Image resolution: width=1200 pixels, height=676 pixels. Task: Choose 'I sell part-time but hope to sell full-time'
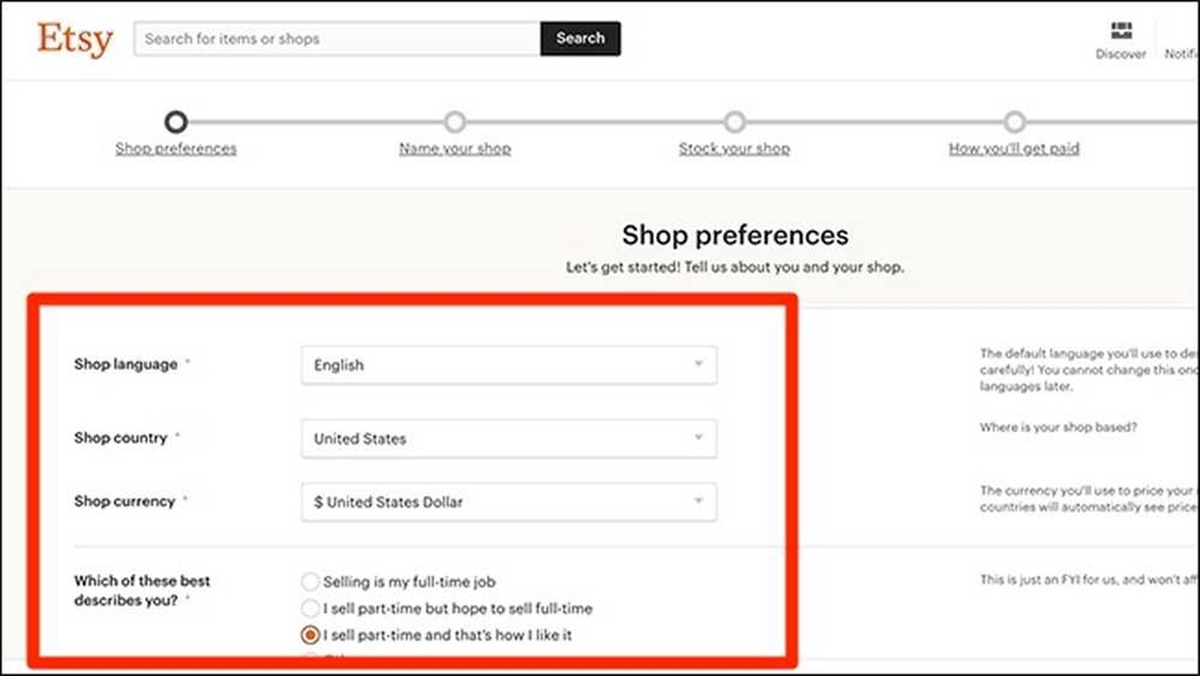[x=311, y=608]
